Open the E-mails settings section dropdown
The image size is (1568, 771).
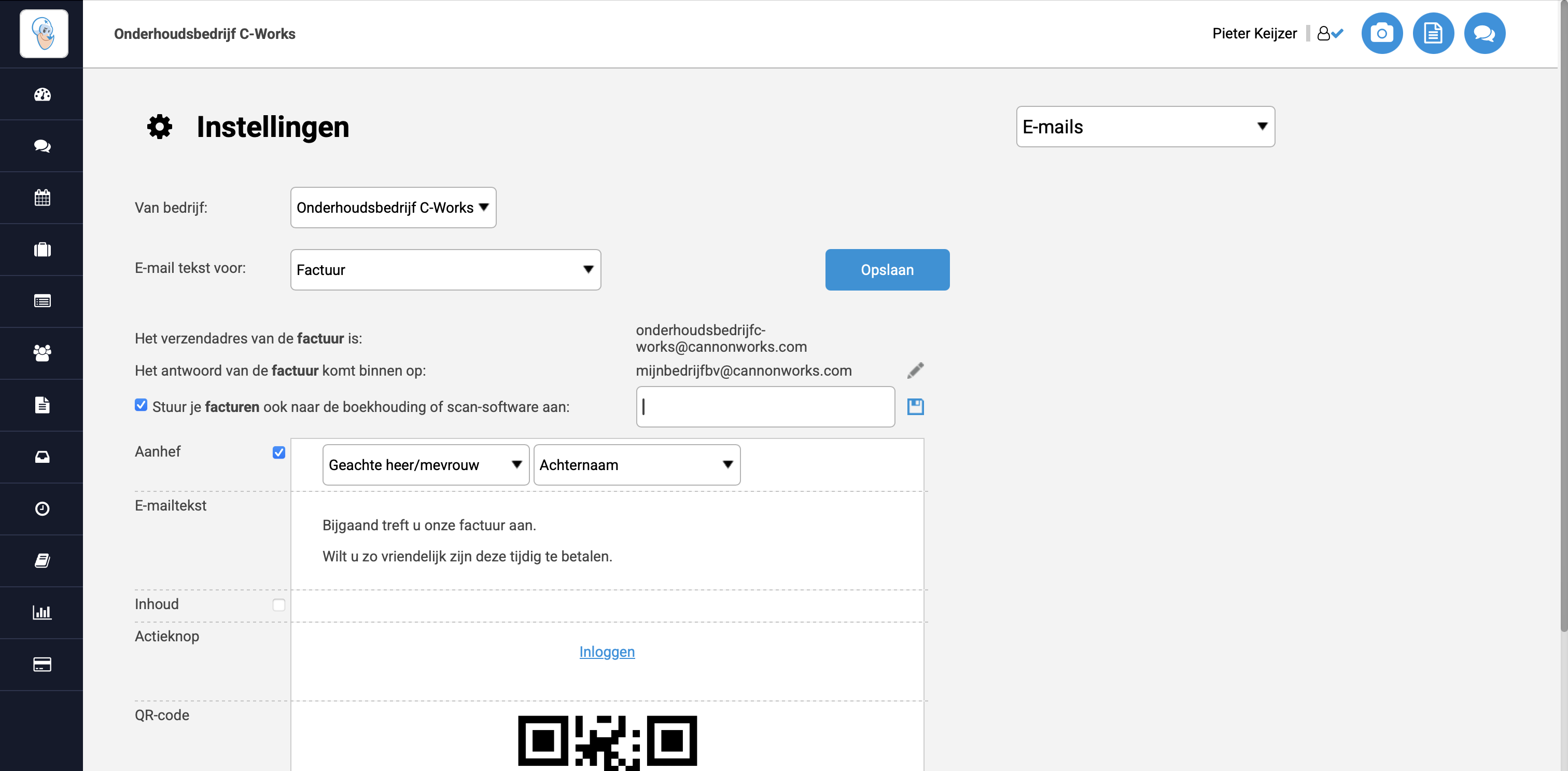pos(1145,127)
